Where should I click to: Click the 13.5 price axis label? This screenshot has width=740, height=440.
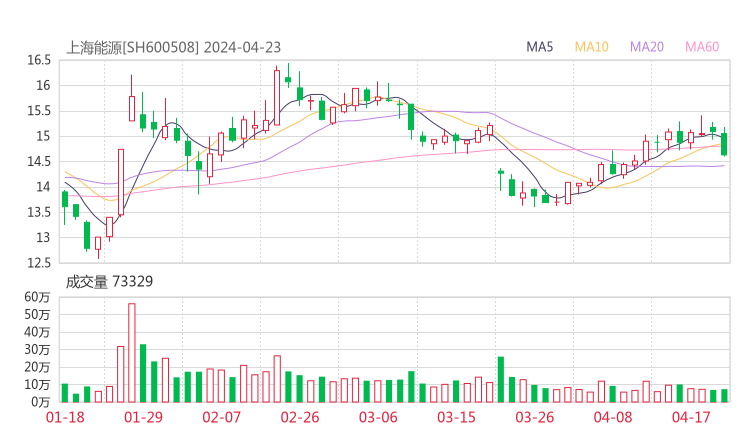[x=39, y=212]
